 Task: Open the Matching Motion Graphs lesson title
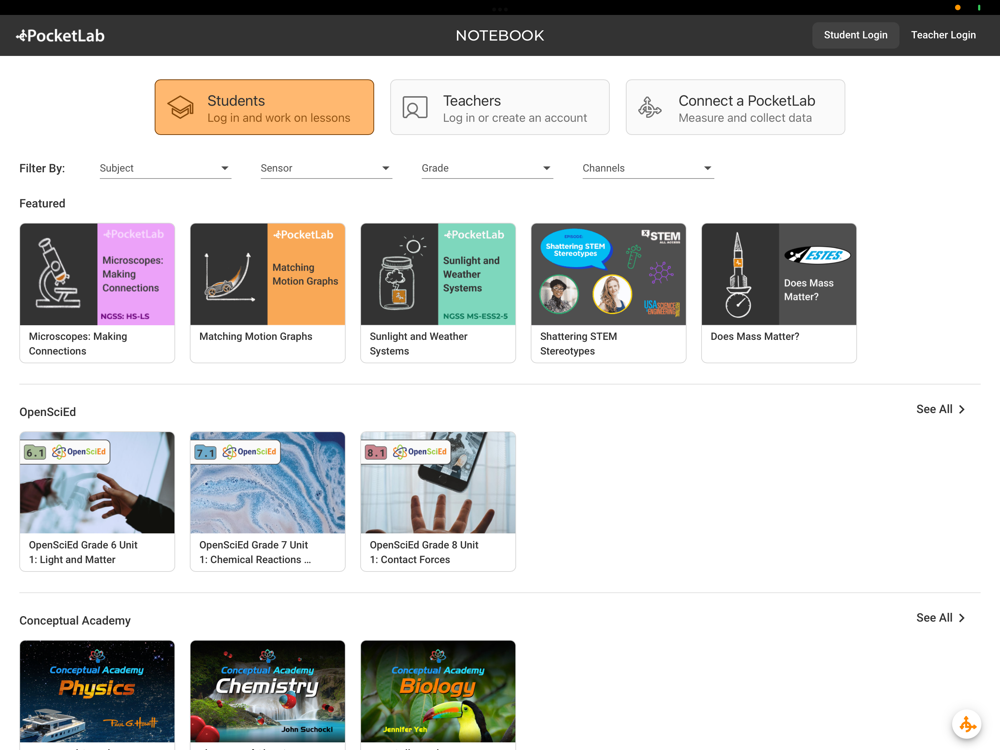[256, 336]
